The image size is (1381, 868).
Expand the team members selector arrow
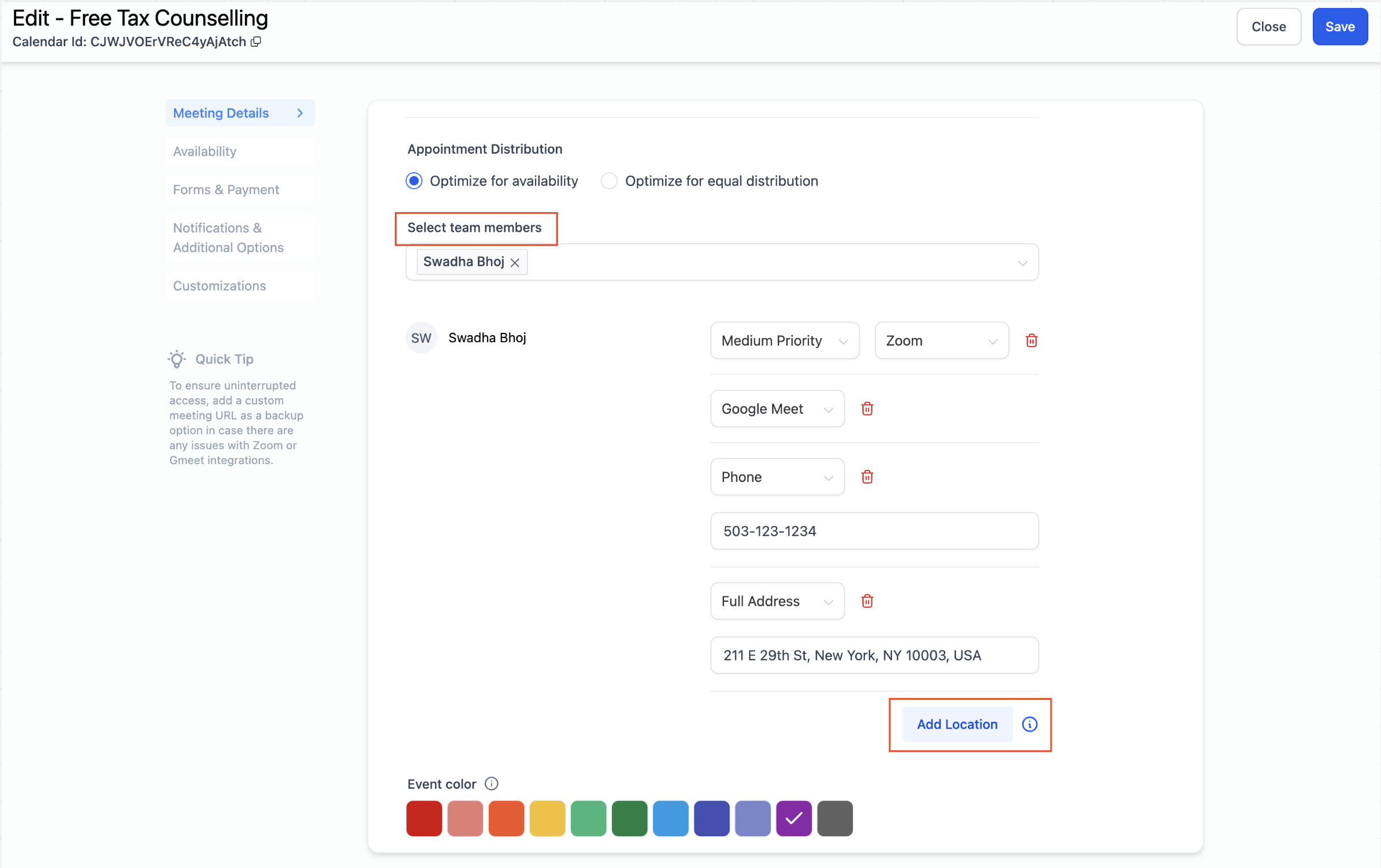pyautogui.click(x=1022, y=263)
